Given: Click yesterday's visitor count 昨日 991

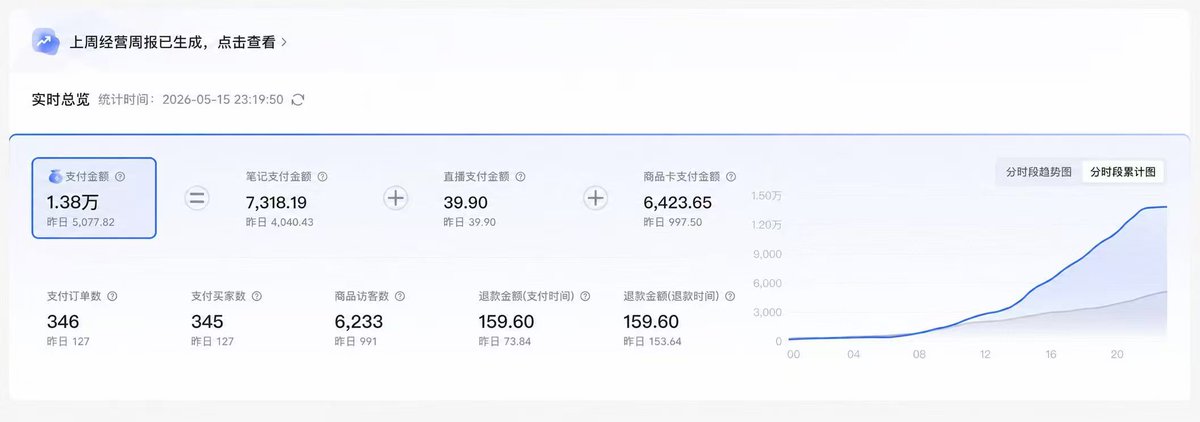Looking at the screenshot, I should coord(355,342).
